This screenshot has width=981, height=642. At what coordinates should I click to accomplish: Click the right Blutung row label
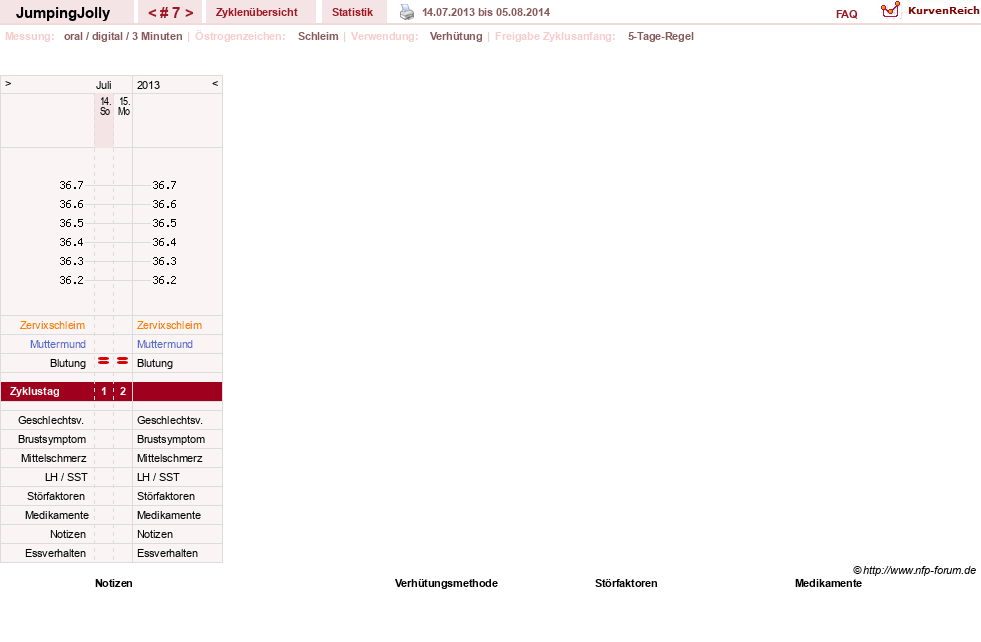coord(155,364)
